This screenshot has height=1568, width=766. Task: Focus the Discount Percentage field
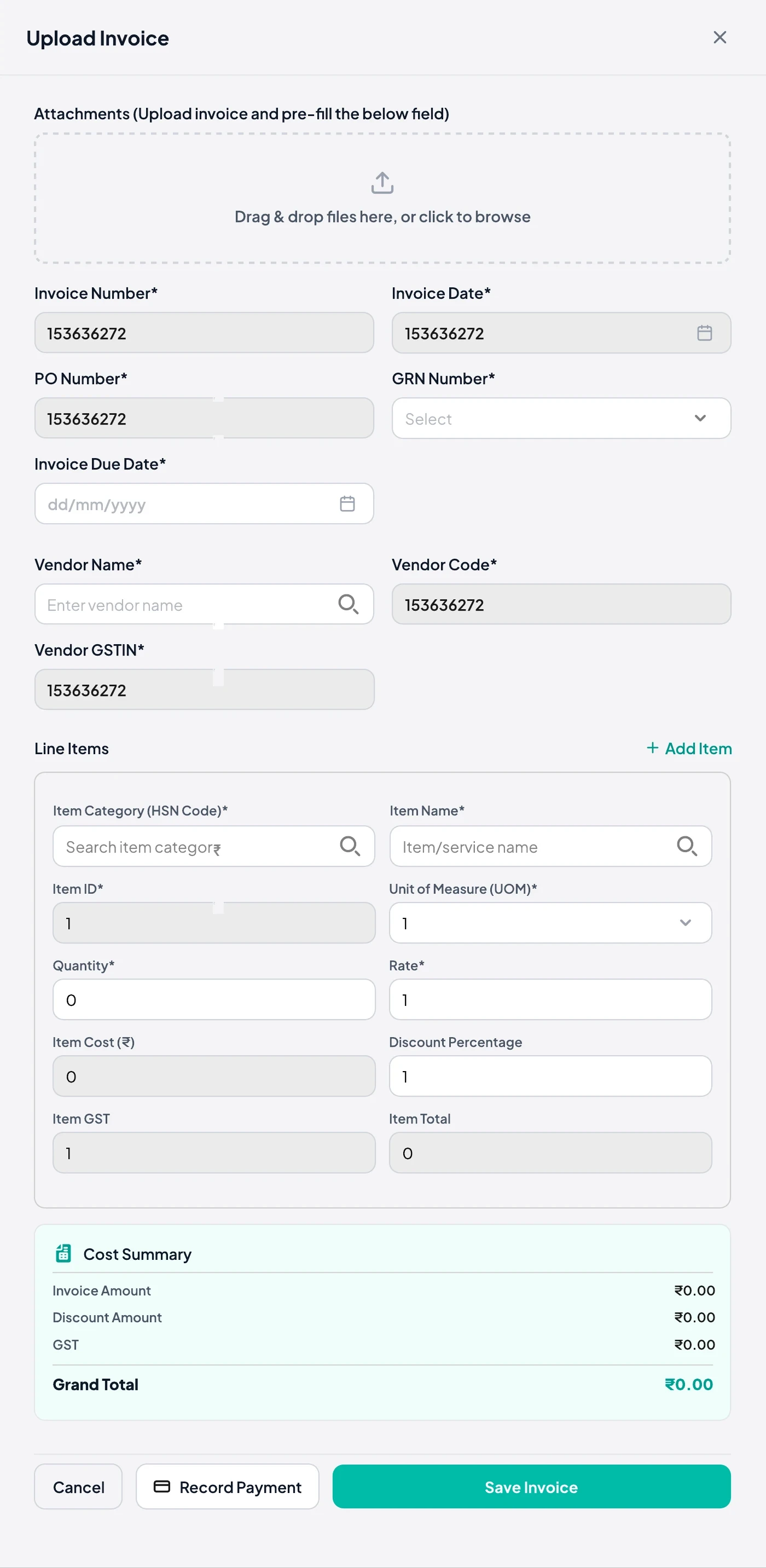click(x=550, y=1076)
